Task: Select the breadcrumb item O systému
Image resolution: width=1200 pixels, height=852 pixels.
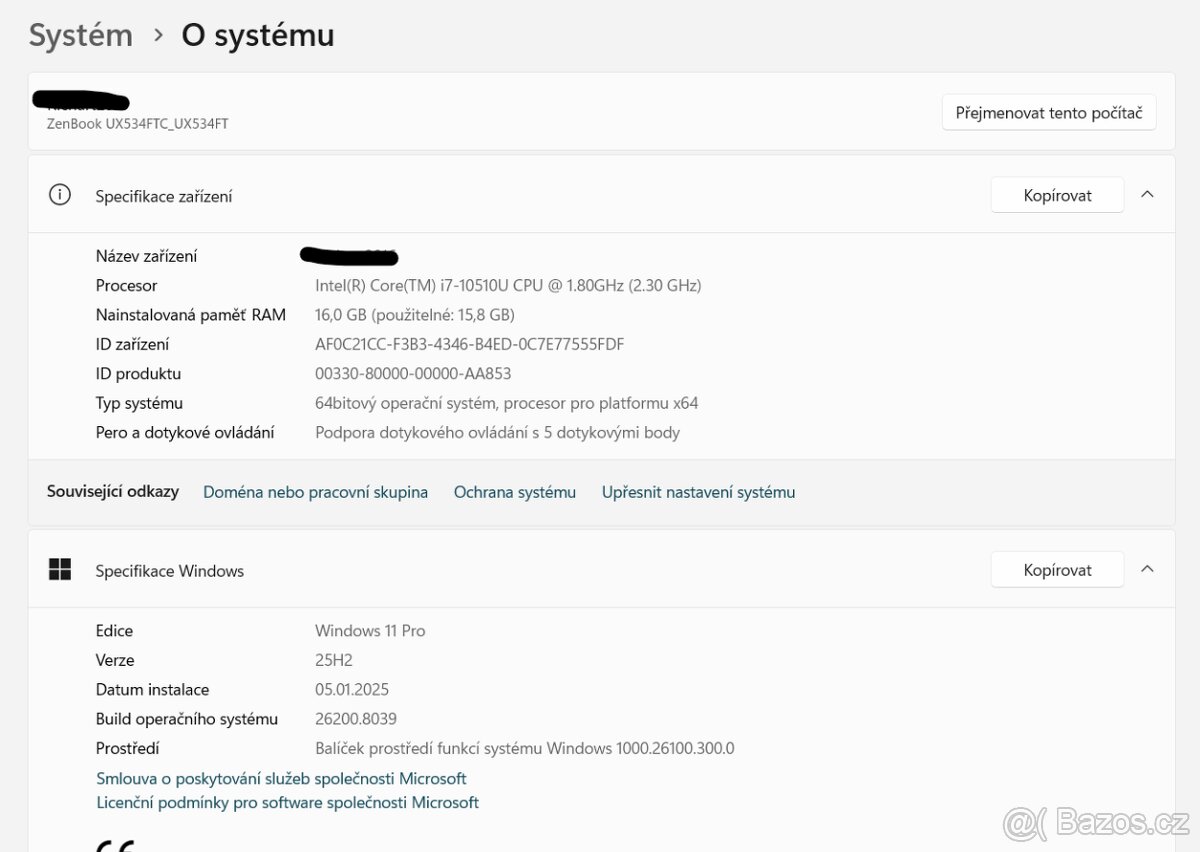Action: pyautogui.click(x=257, y=36)
